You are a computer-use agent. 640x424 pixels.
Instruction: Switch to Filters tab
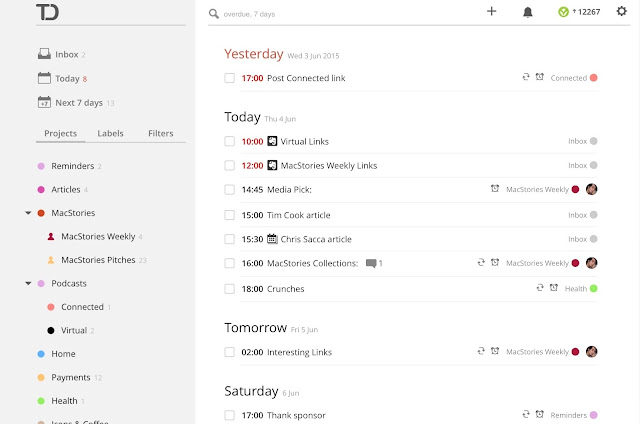pos(160,133)
